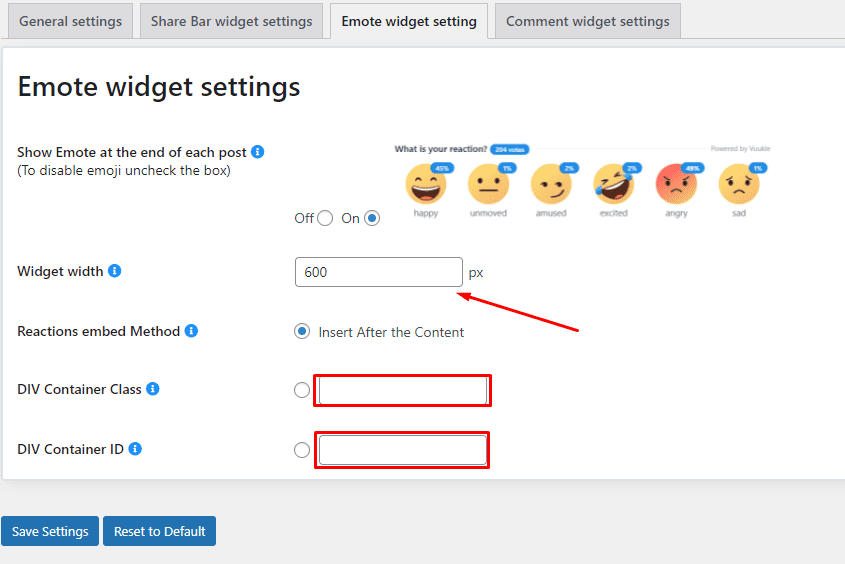
Task: Click info icon next to Widget width
Action: pos(114,270)
